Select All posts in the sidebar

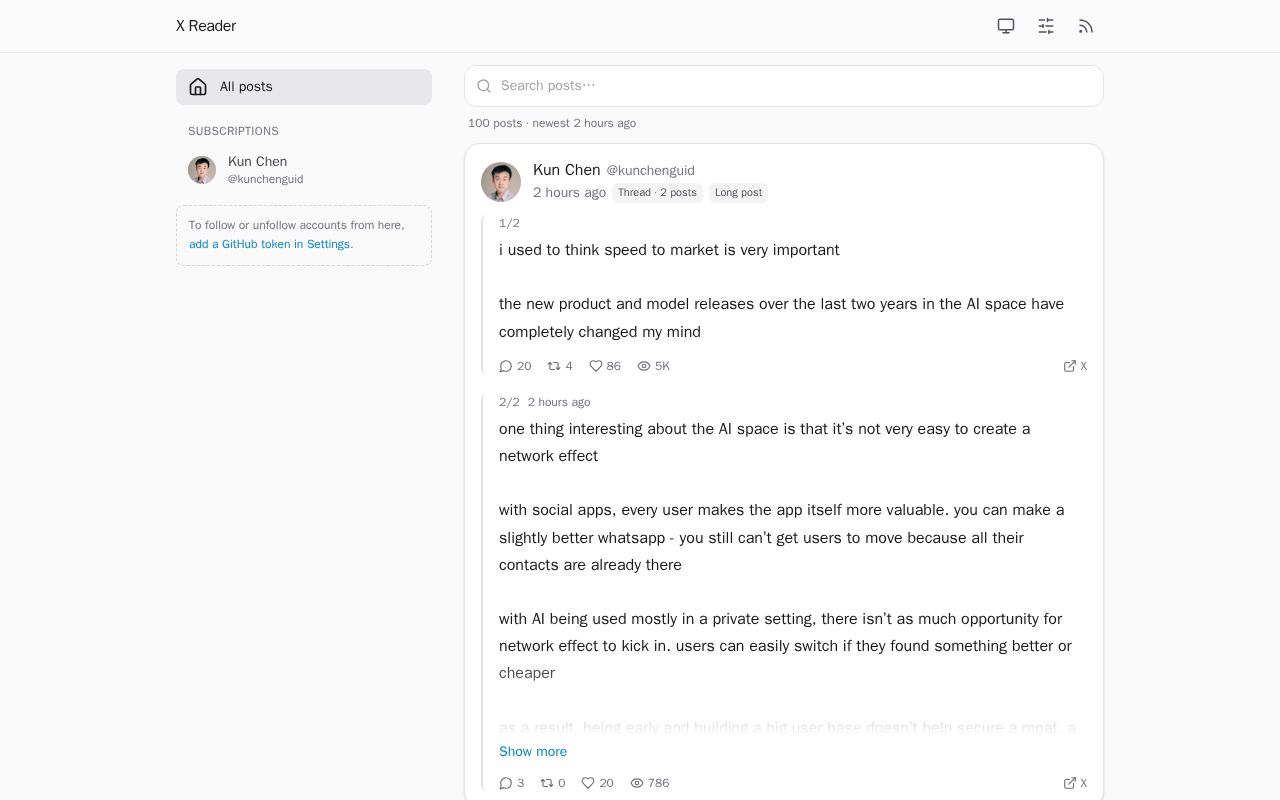pyautogui.click(x=304, y=87)
